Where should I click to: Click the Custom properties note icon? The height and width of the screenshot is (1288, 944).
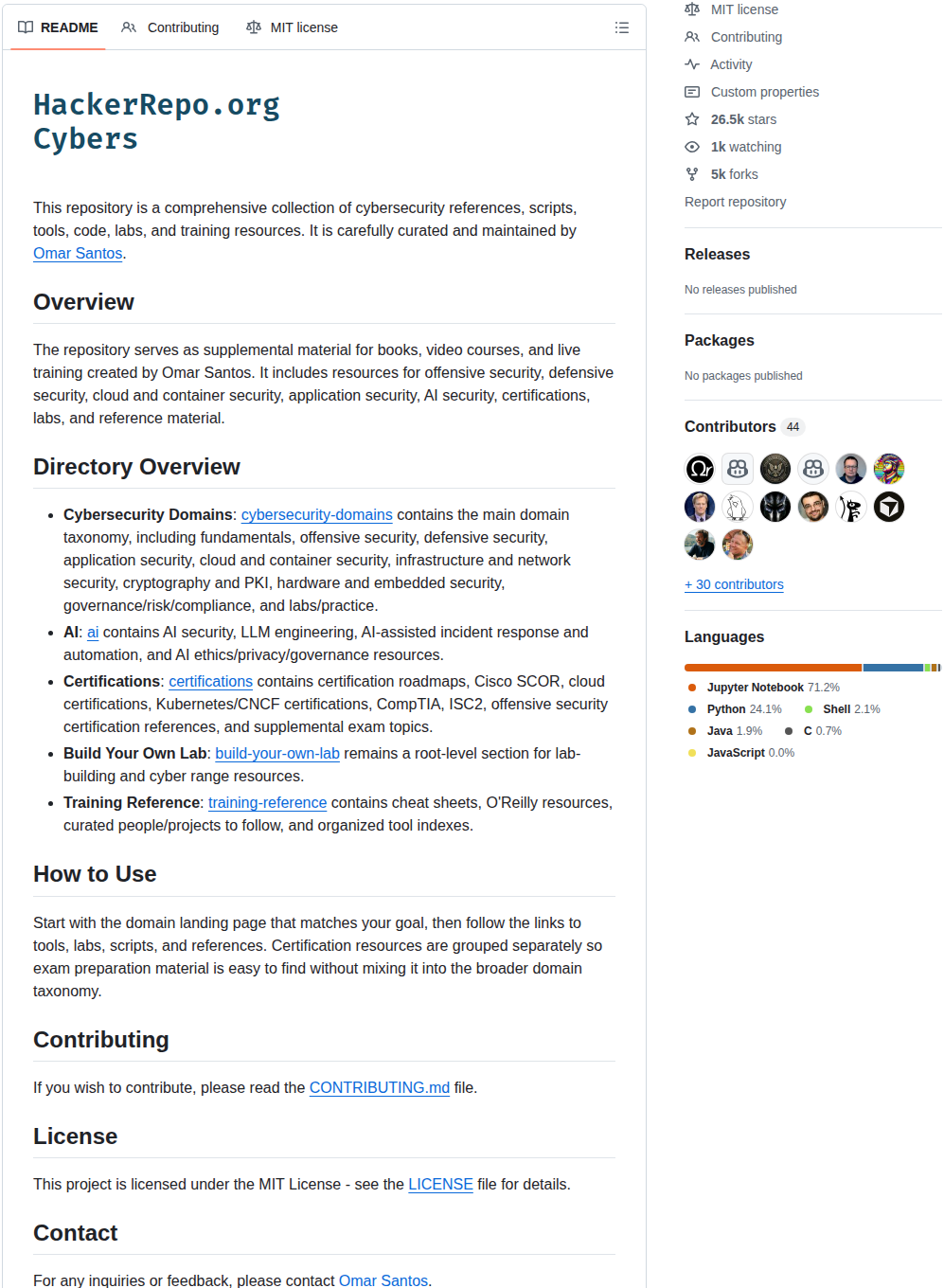(x=692, y=92)
